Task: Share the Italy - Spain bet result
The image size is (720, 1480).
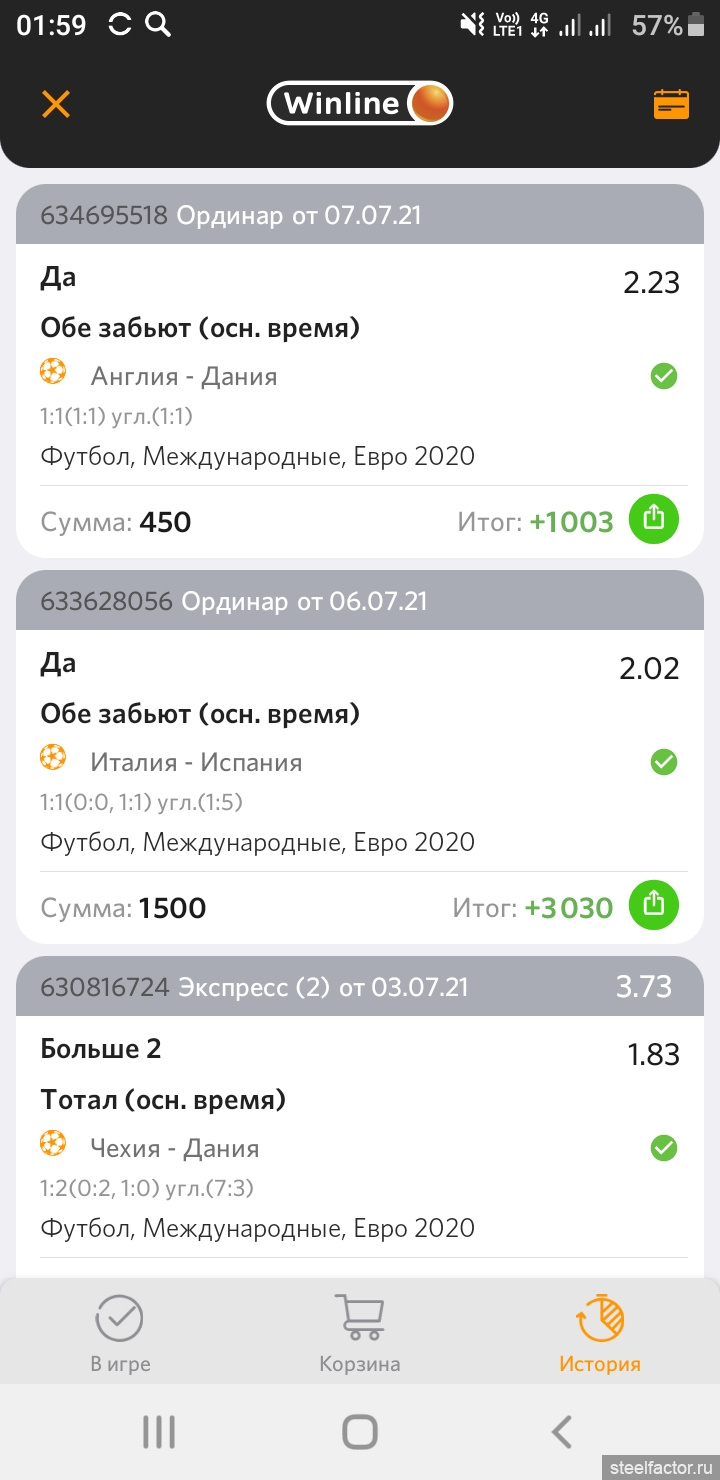Action: [x=653, y=904]
